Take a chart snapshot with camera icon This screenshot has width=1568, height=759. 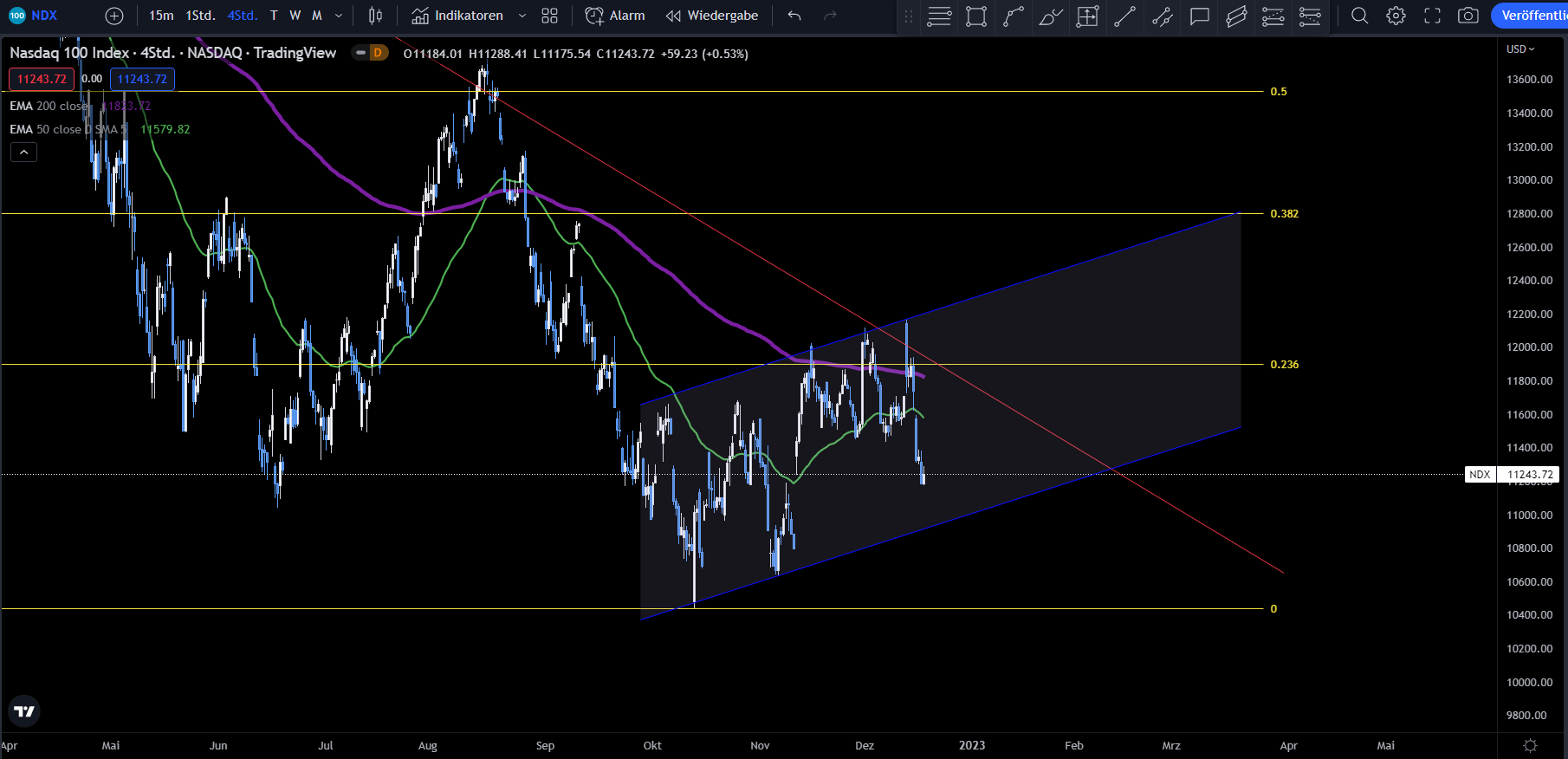[1468, 16]
